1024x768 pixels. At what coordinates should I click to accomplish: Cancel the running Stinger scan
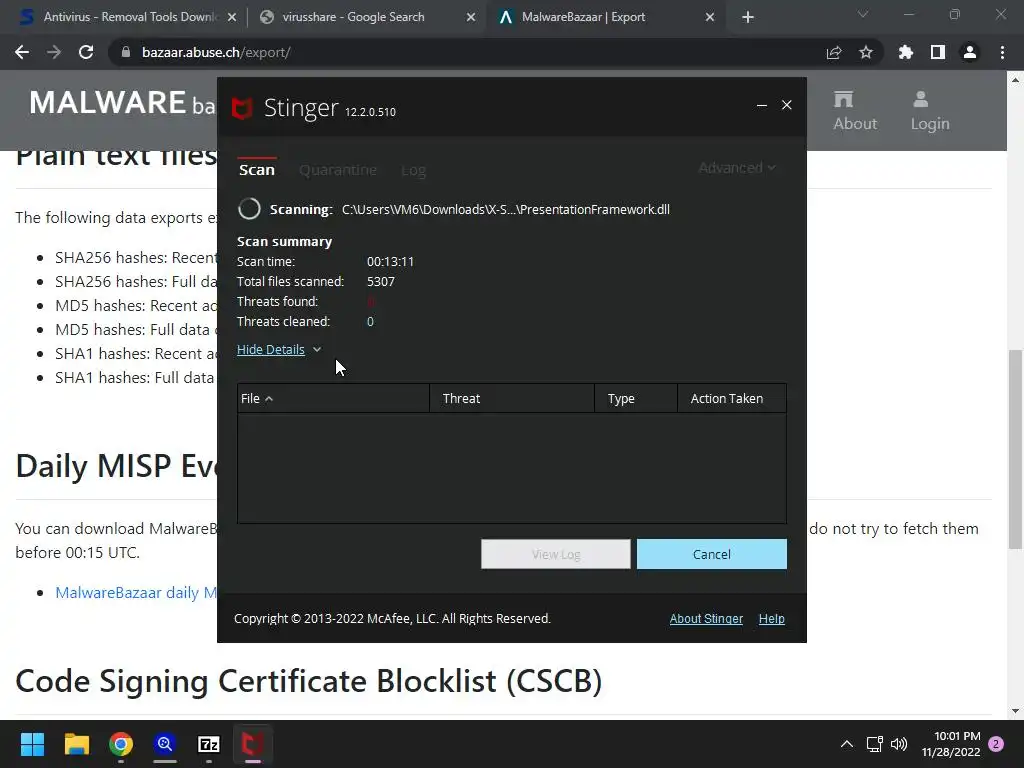(712, 554)
